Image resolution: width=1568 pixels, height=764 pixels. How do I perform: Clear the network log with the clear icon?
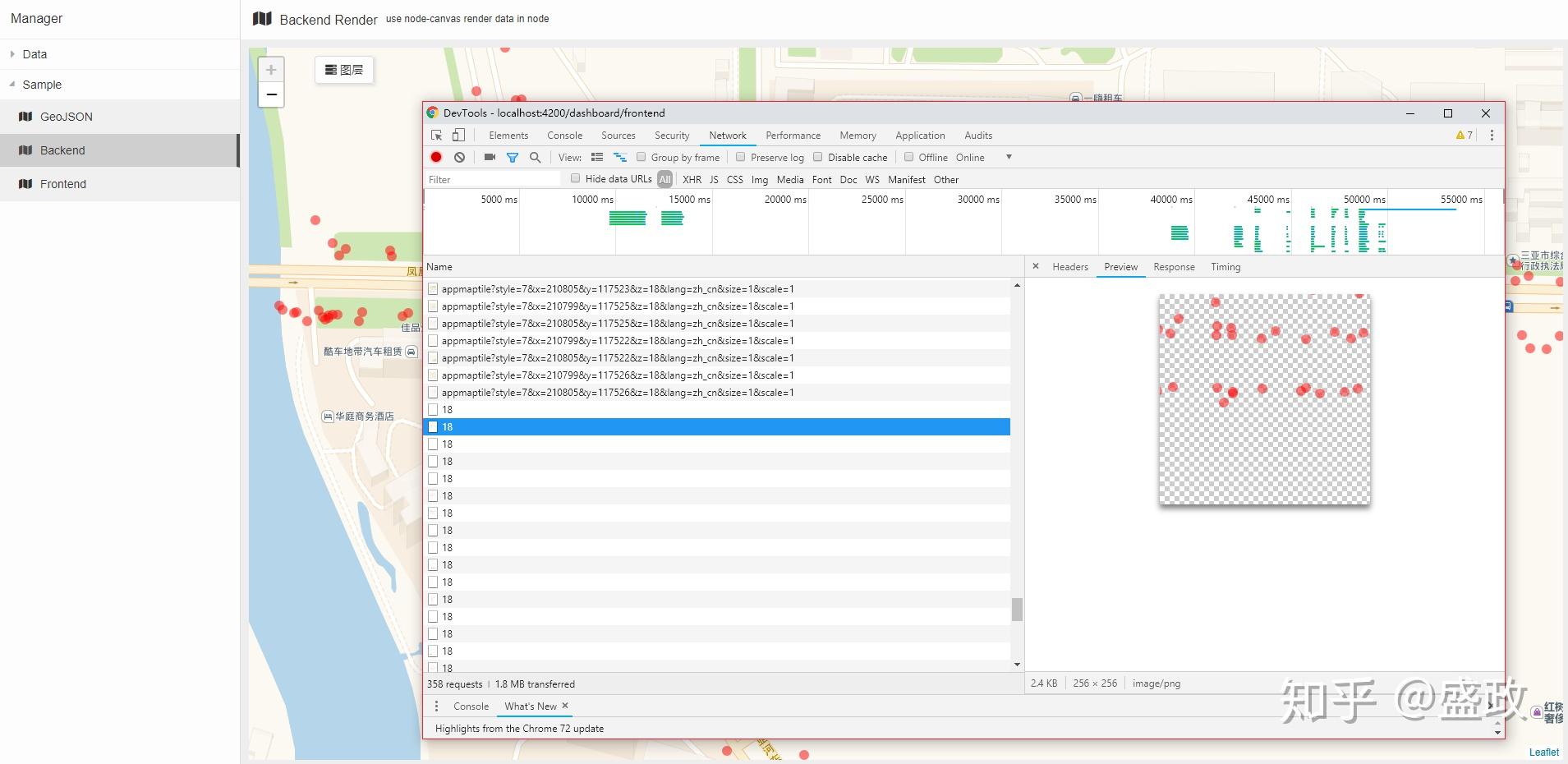459,157
